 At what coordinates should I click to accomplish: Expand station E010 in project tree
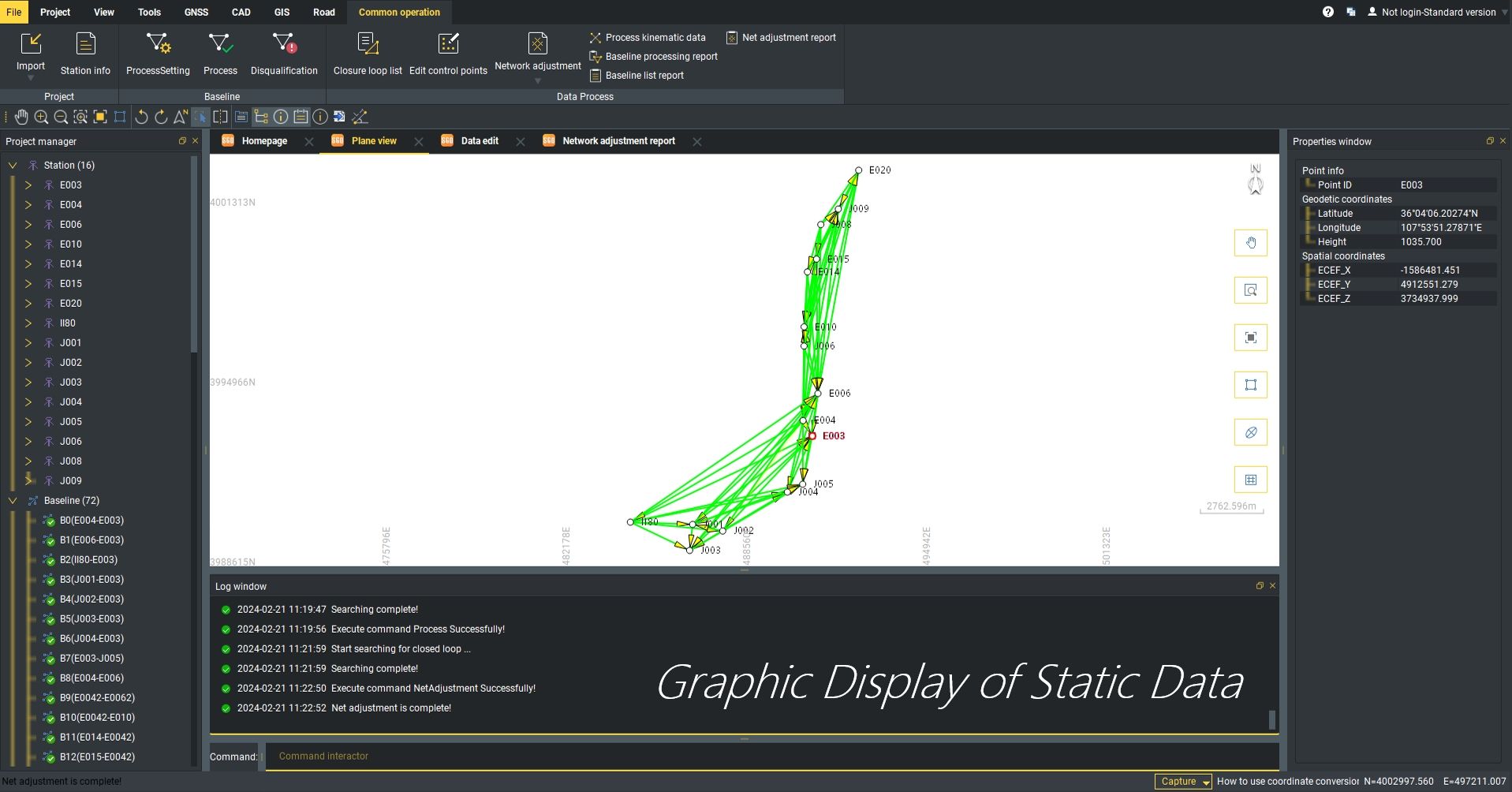point(28,245)
